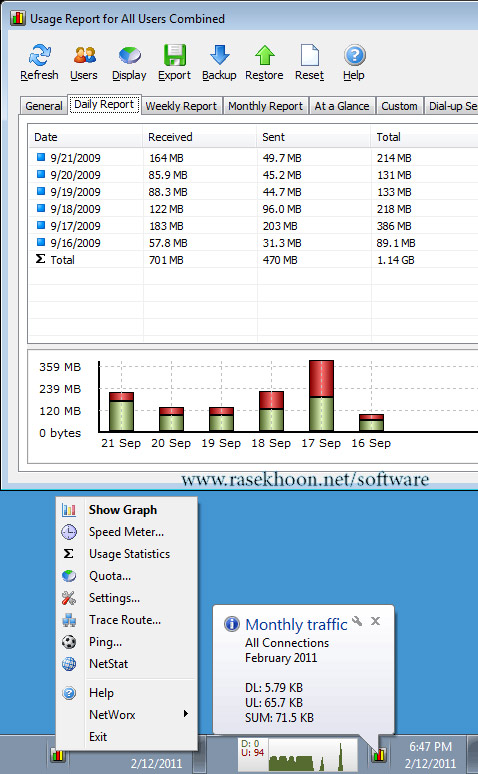Choose Speed Meter... menu entry
Viewport: 478px width, 774px height.
pos(126,532)
